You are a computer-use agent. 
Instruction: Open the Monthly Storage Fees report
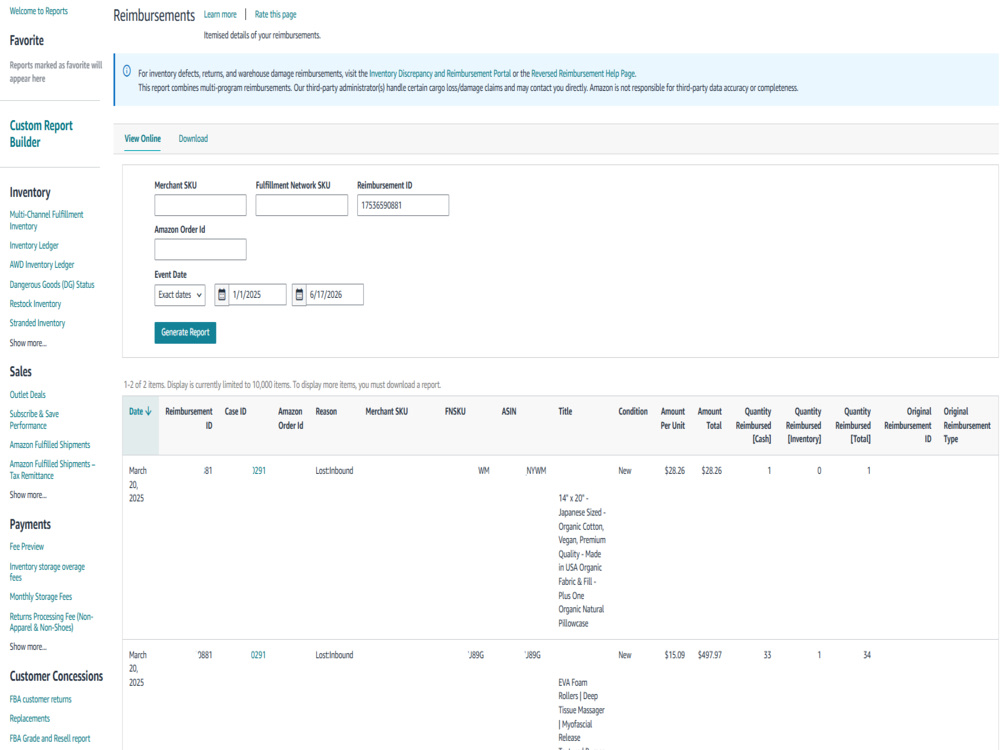pyautogui.click(x=41, y=597)
